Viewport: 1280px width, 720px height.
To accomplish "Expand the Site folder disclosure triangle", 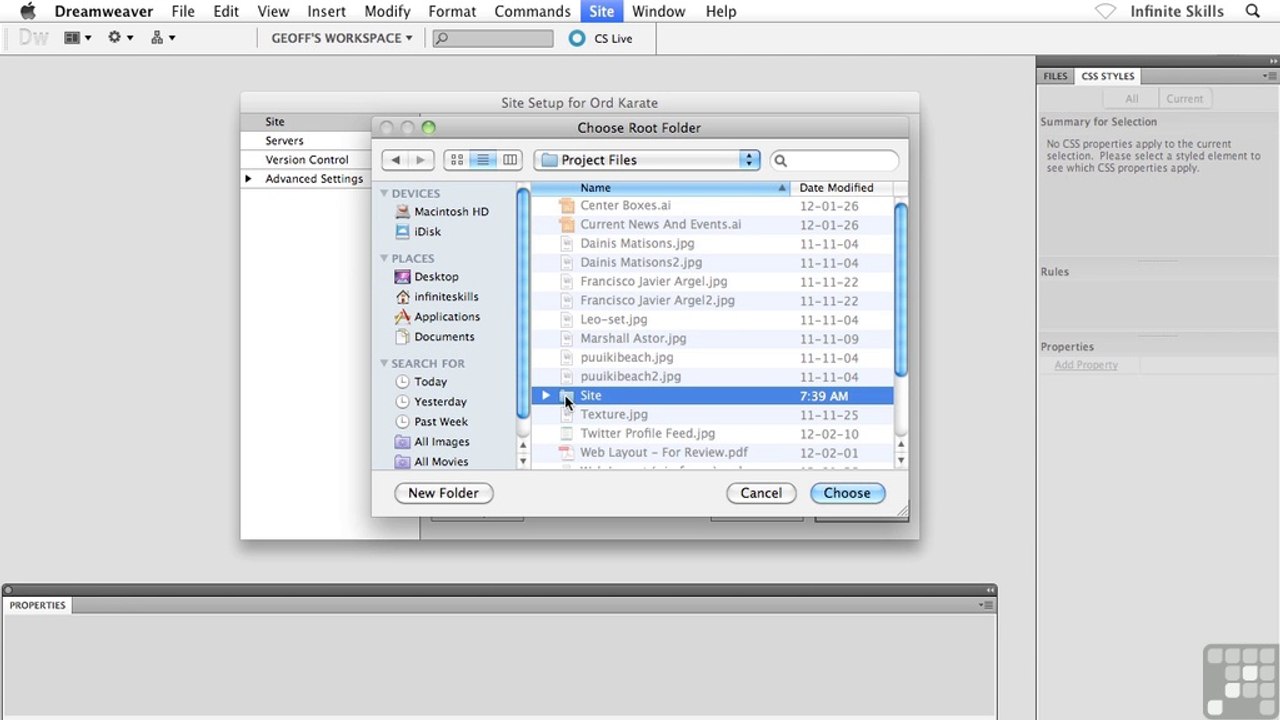I will (x=546, y=396).
